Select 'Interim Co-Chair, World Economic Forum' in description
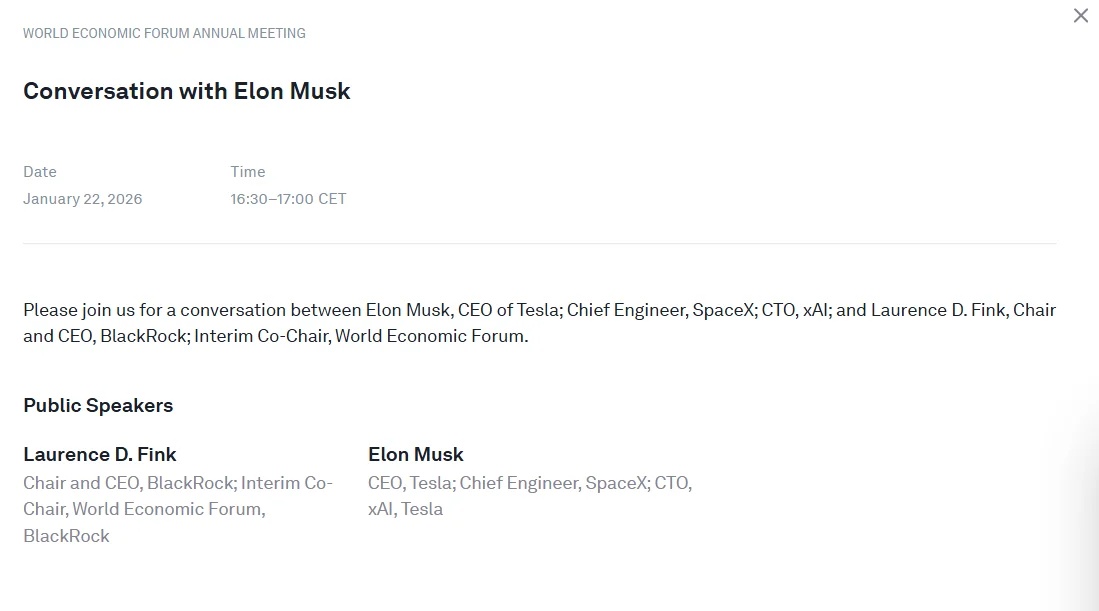1099x611 pixels. pos(360,336)
